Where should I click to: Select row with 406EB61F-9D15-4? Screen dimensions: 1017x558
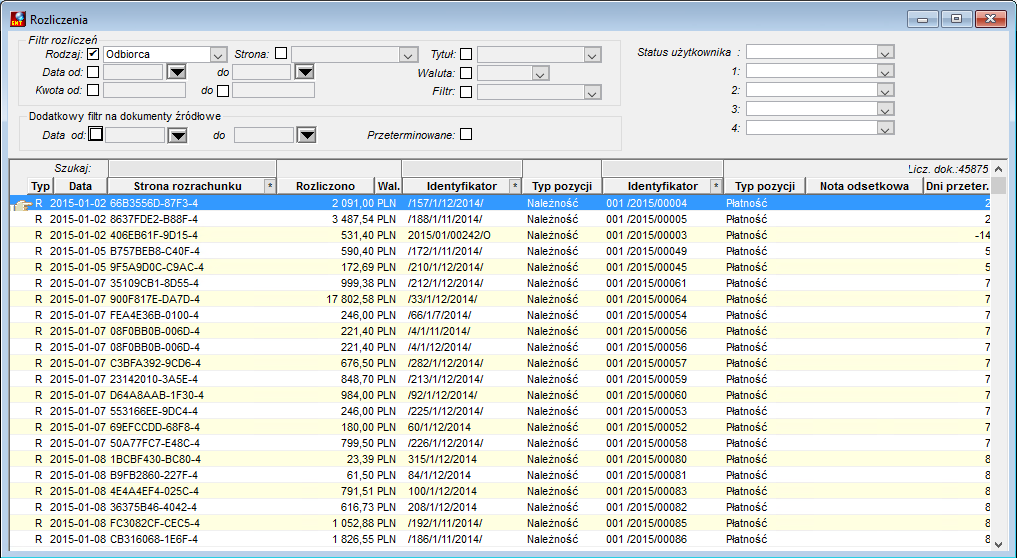click(500, 235)
